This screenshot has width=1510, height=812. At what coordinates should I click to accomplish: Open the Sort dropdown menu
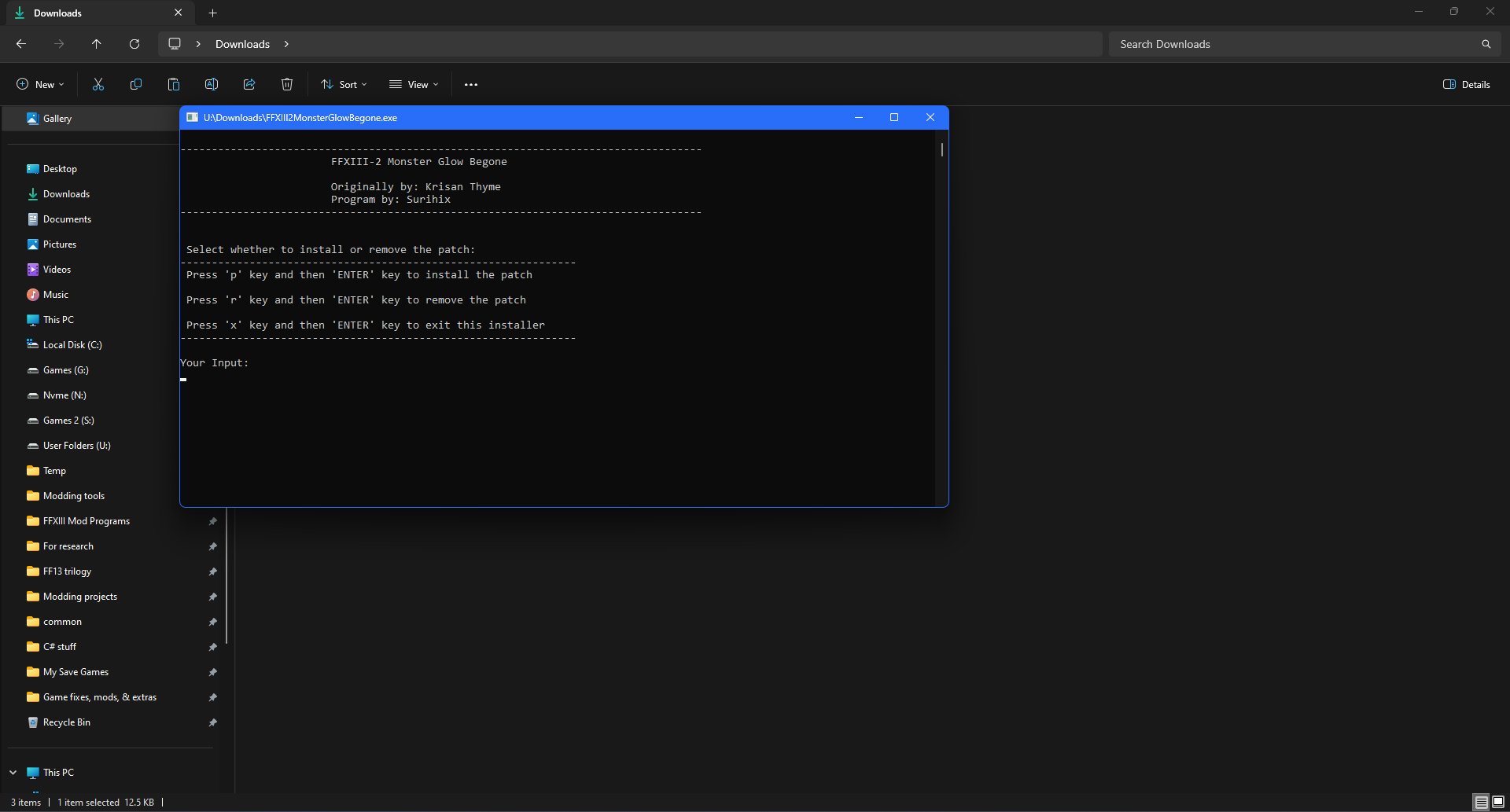(344, 84)
